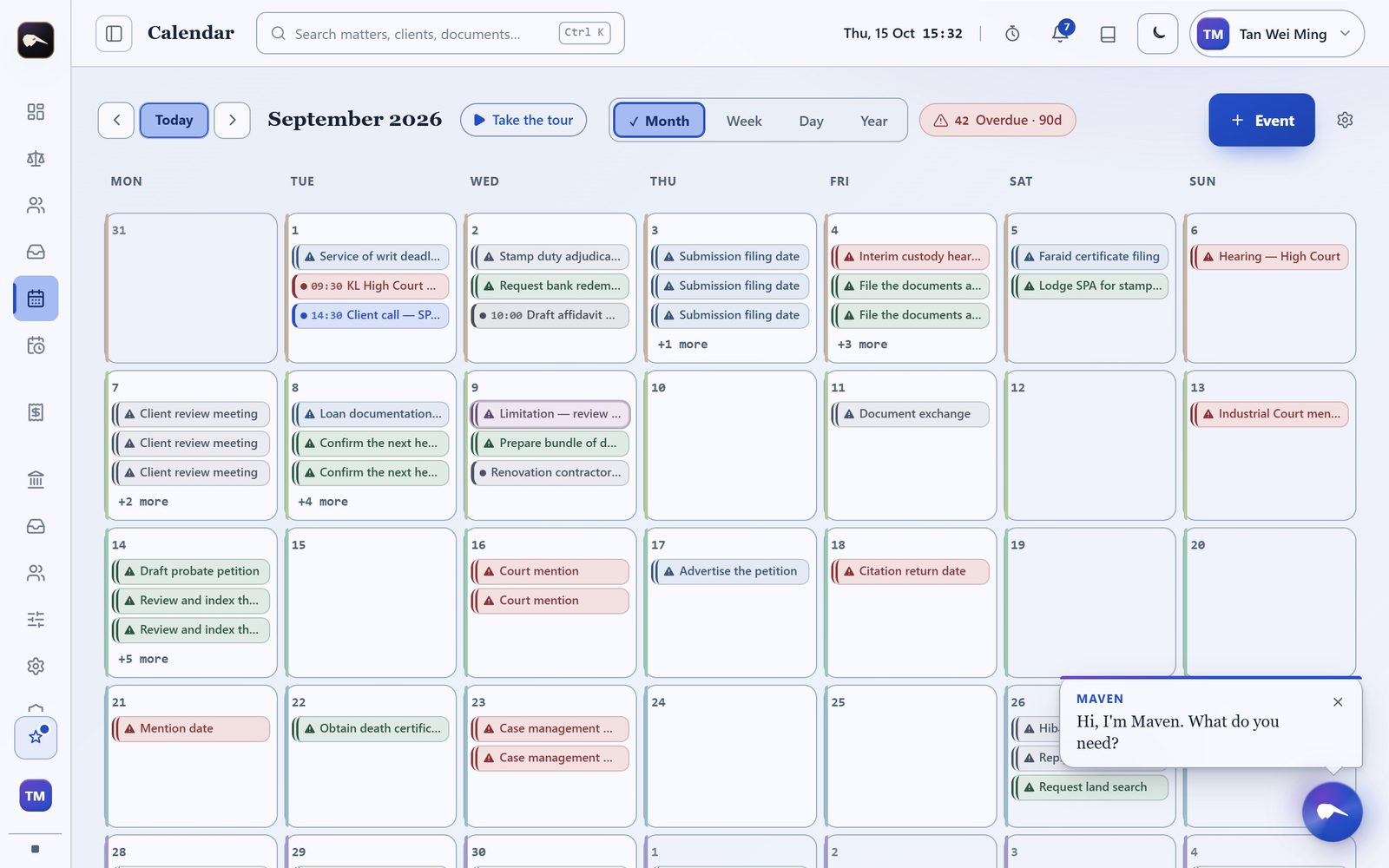Viewport: 1389px width, 868px height.
Task: Open dashboard grid icon in sidebar
Action: click(x=36, y=112)
